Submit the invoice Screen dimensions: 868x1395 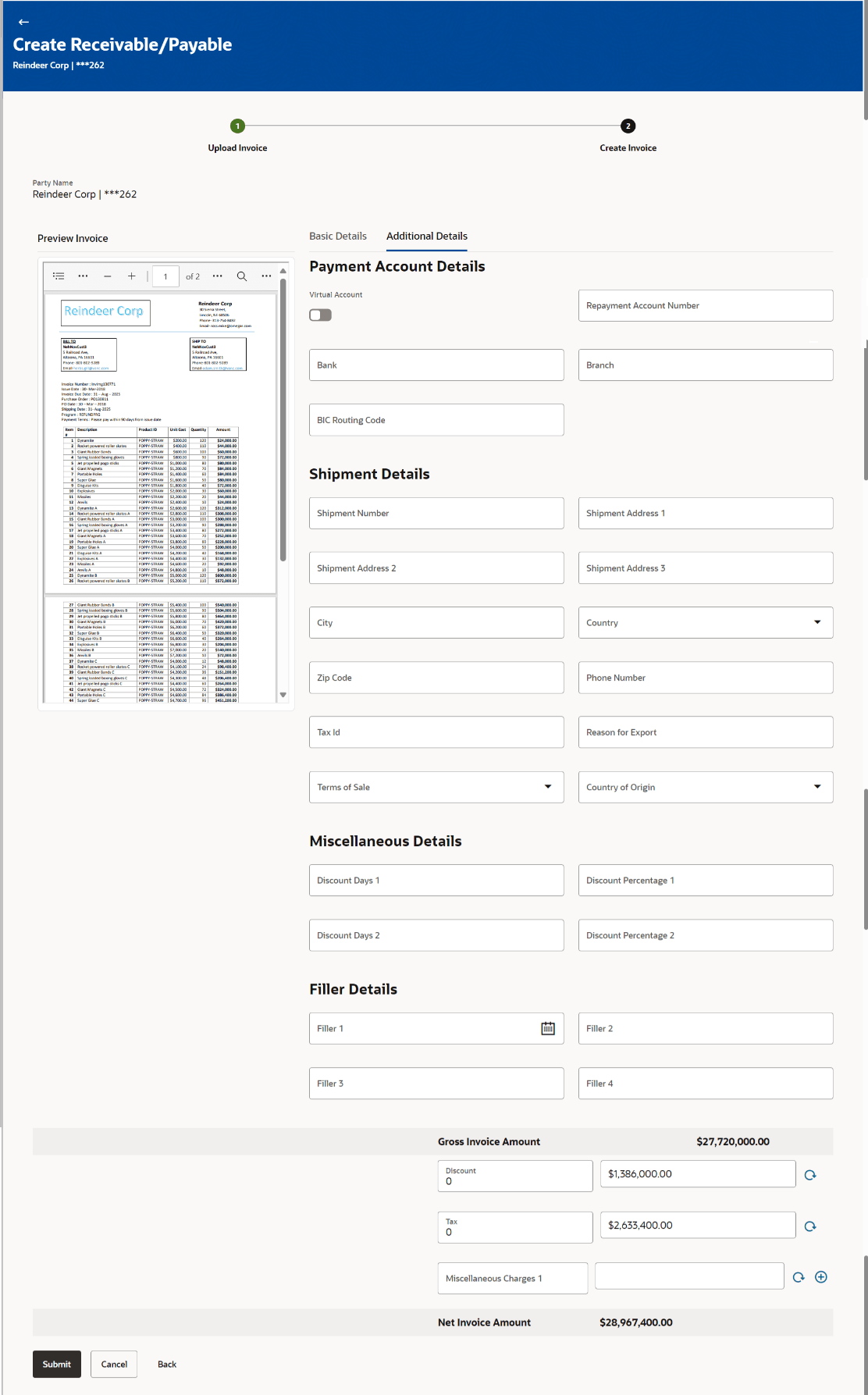tap(57, 1364)
